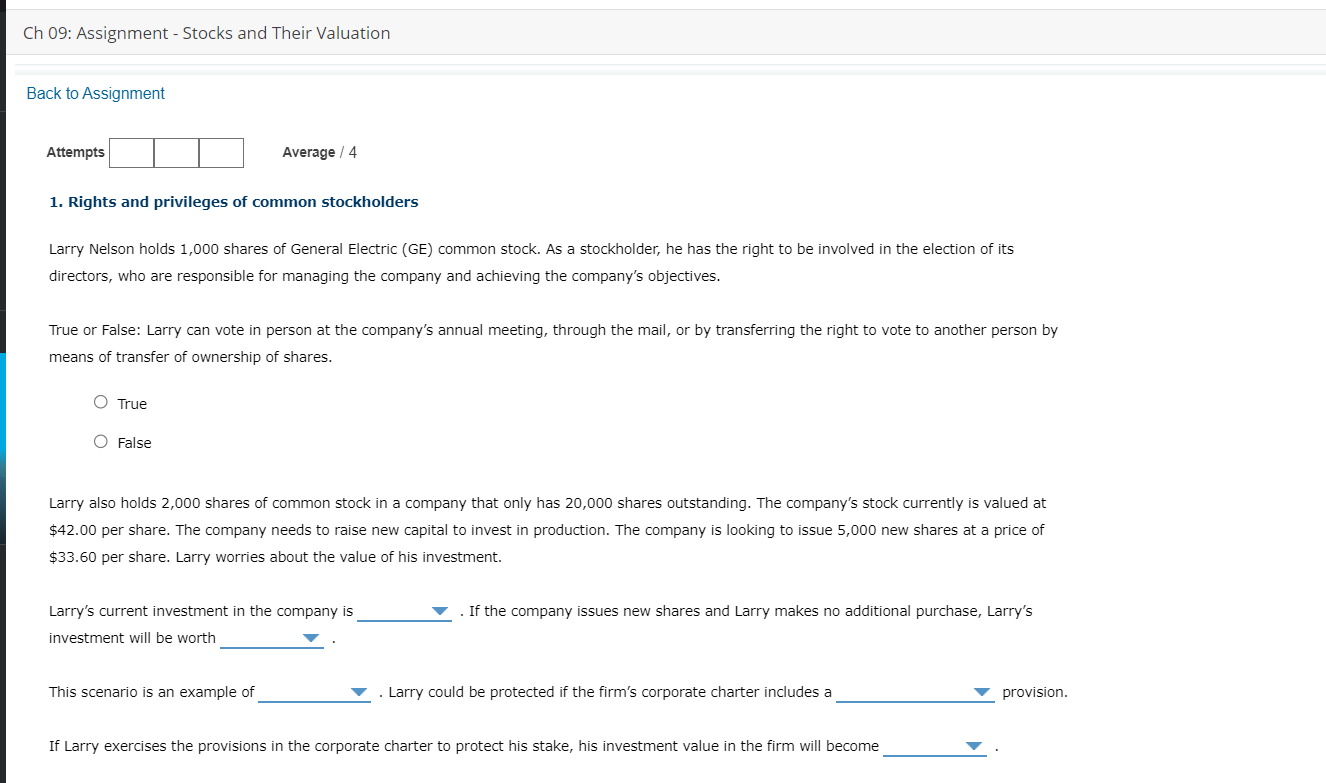Click the True or False statement text

pyautogui.click(x=552, y=343)
